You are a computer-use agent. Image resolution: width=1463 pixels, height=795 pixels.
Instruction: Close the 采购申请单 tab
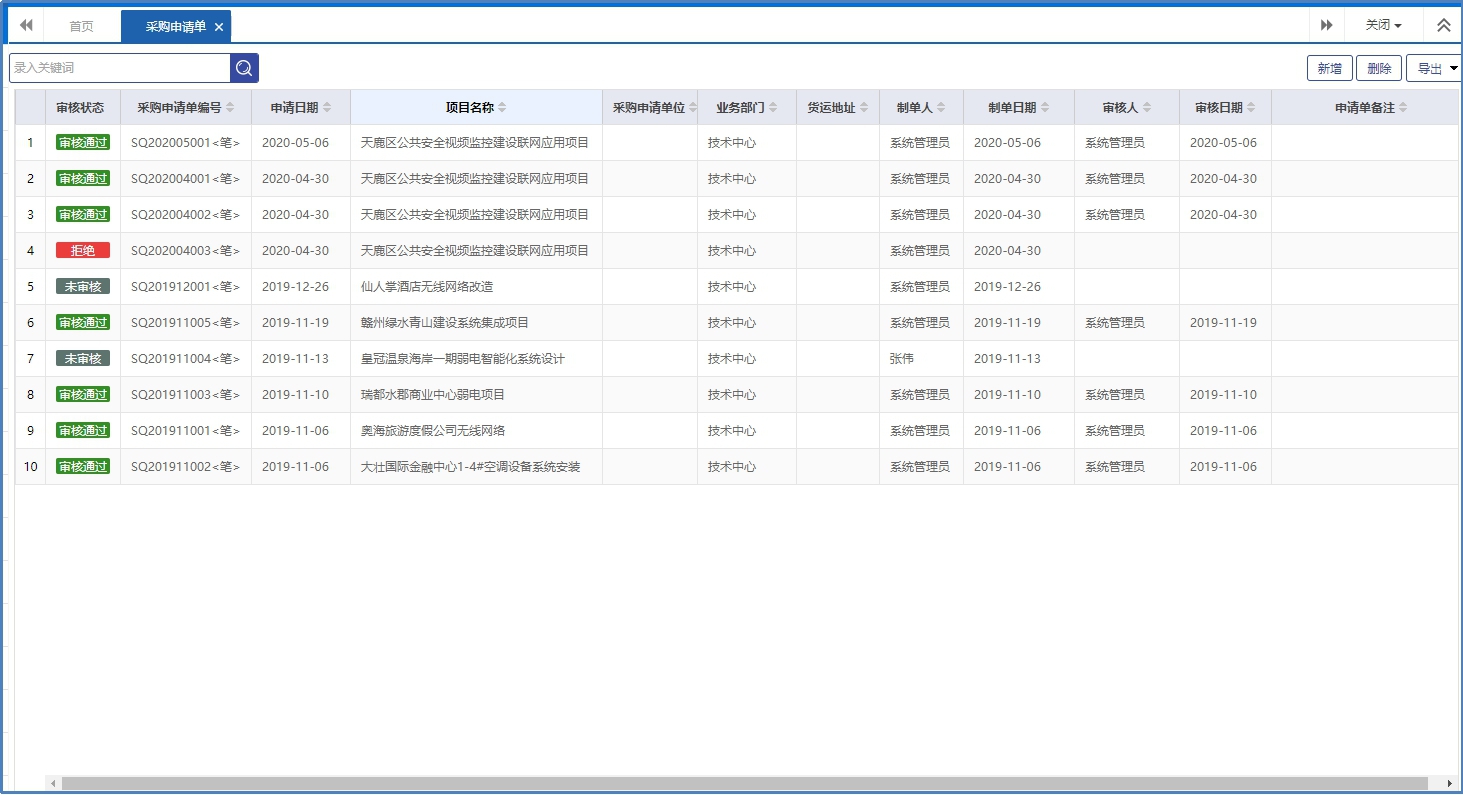coord(219,27)
